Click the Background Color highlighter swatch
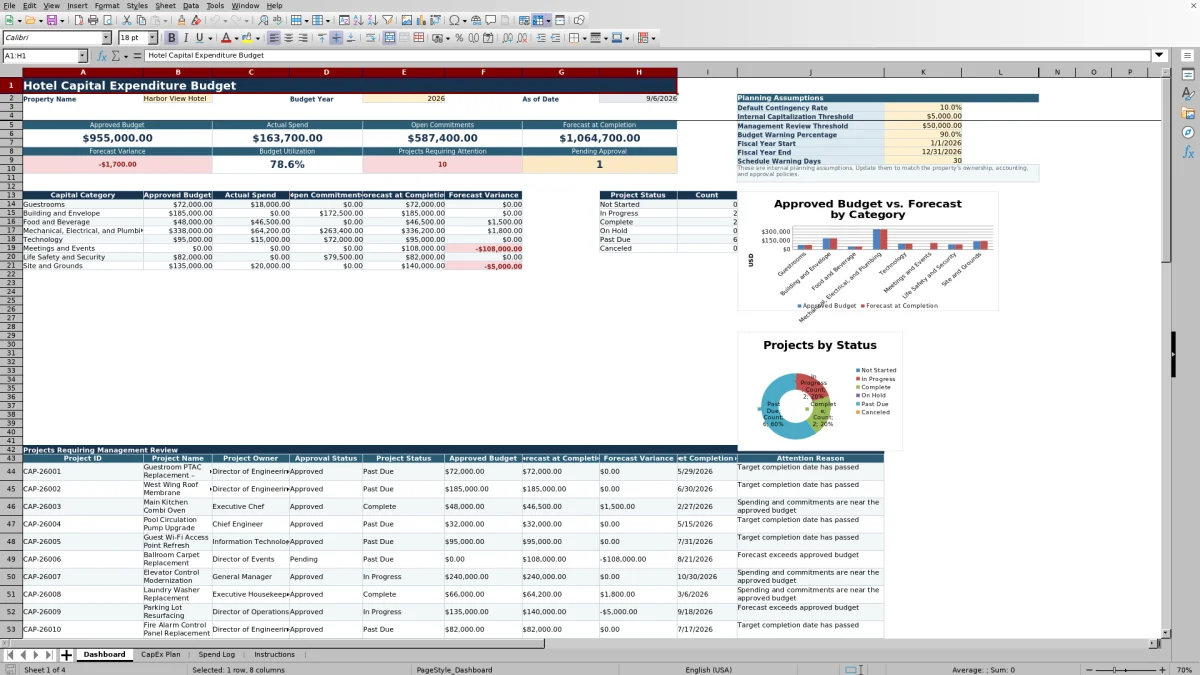The width and height of the screenshot is (1200, 675). pyautogui.click(x=247, y=38)
